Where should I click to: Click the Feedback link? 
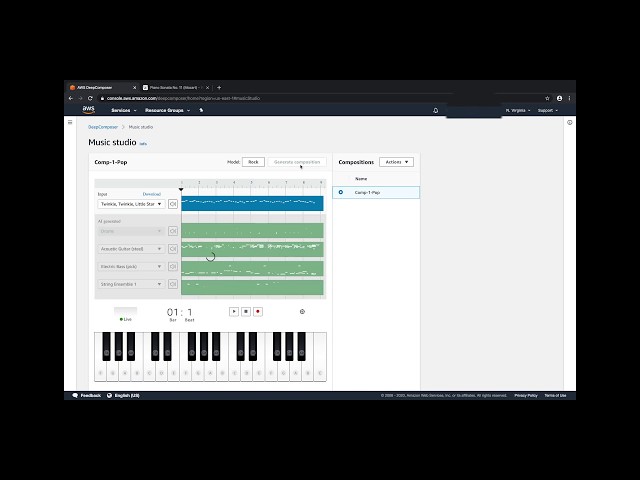[91, 396]
